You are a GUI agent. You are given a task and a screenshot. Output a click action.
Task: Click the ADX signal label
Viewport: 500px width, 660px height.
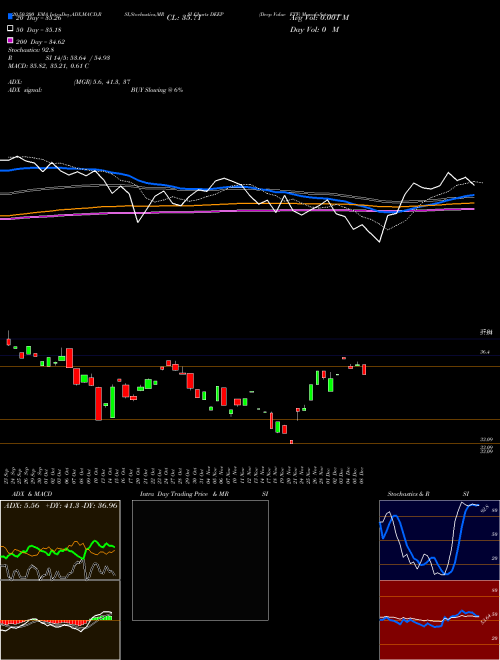[25, 90]
